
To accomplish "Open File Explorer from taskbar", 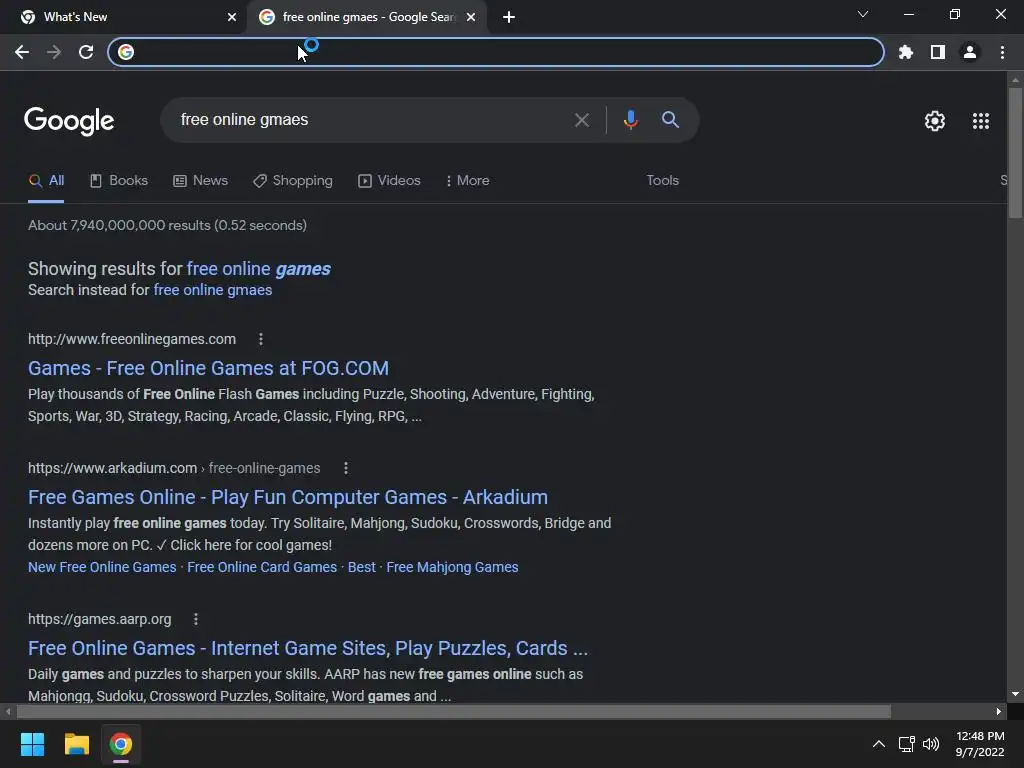I will tap(76, 744).
